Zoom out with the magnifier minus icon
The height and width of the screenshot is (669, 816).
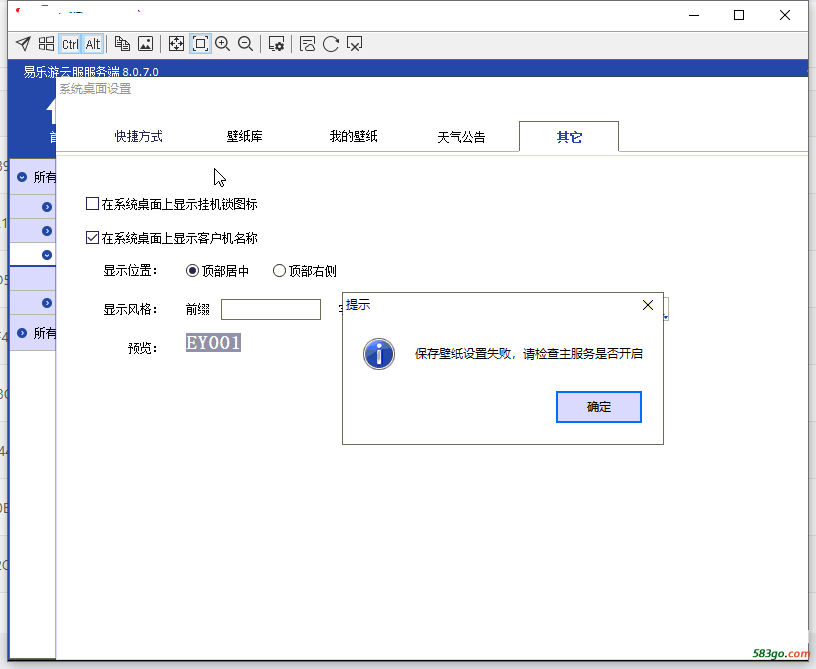245,44
